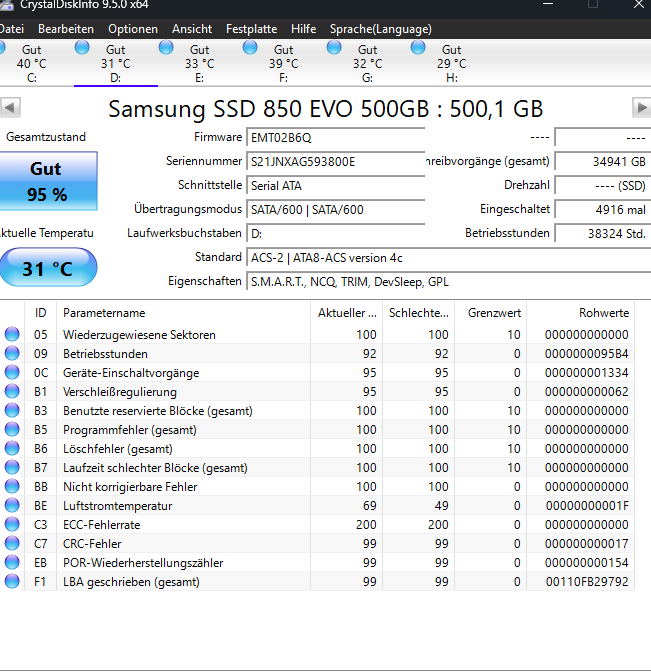Click the Drehzahl value ---- (SSD)
Image resolution: width=651 pixels, height=672 pixels.
click(603, 186)
